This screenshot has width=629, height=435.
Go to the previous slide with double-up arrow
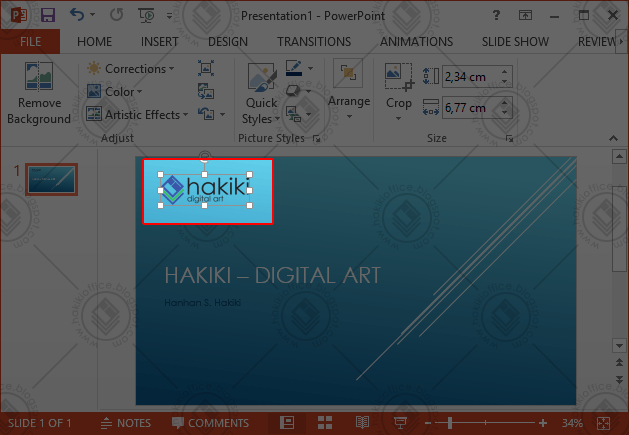coord(619,362)
